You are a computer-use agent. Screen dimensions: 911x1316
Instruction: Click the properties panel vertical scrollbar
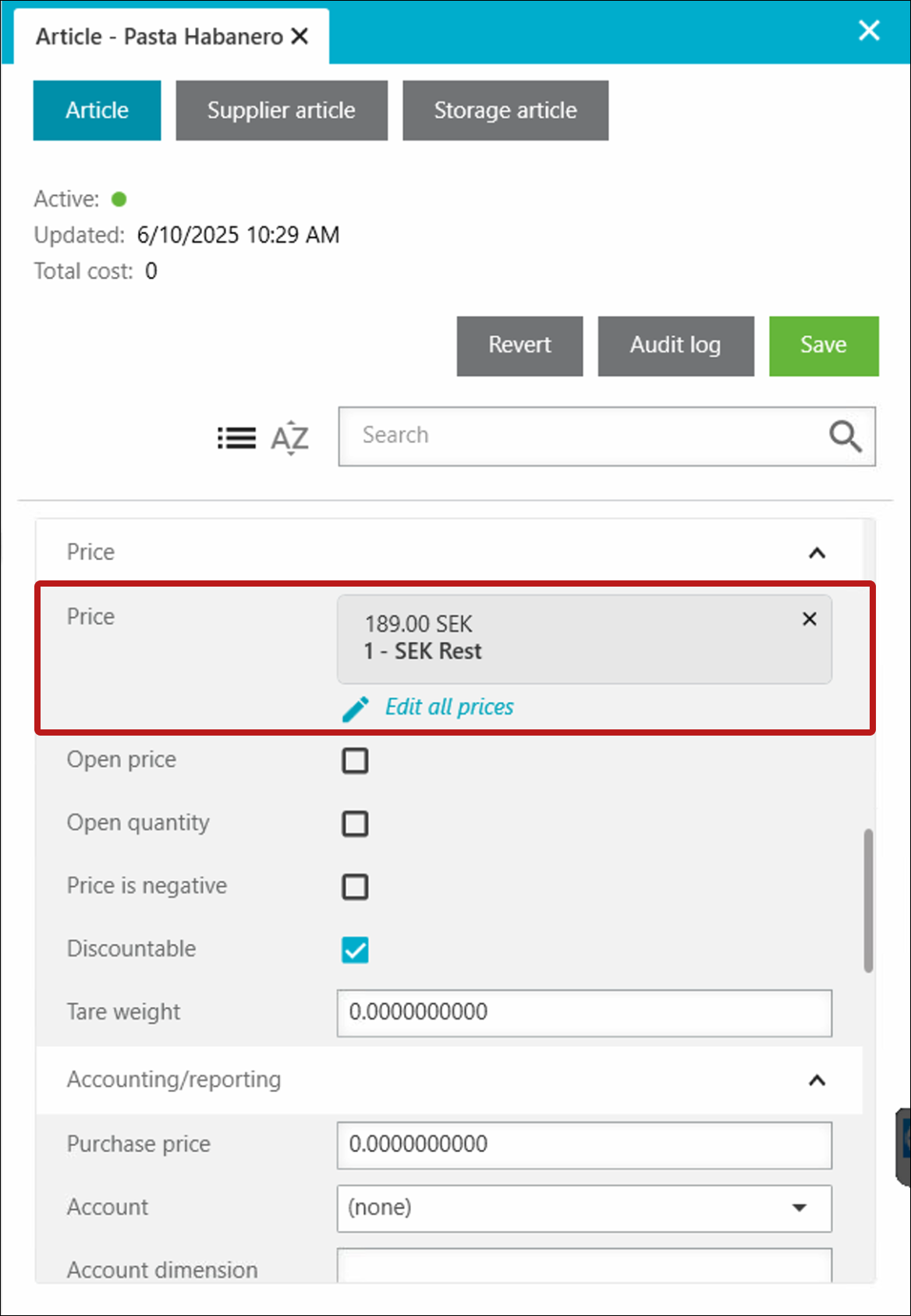coord(868,901)
